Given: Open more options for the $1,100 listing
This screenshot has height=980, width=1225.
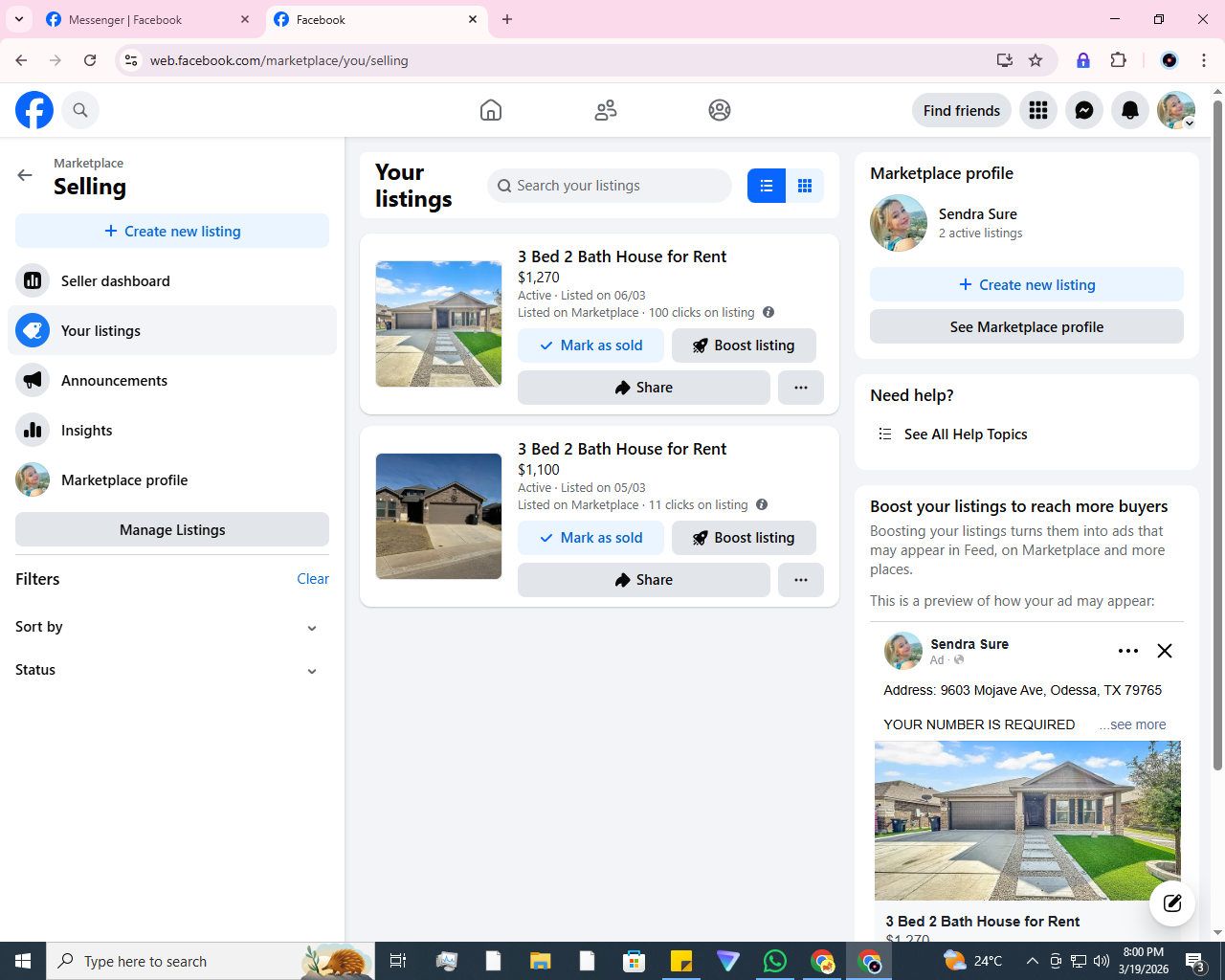Looking at the screenshot, I should click(801, 580).
